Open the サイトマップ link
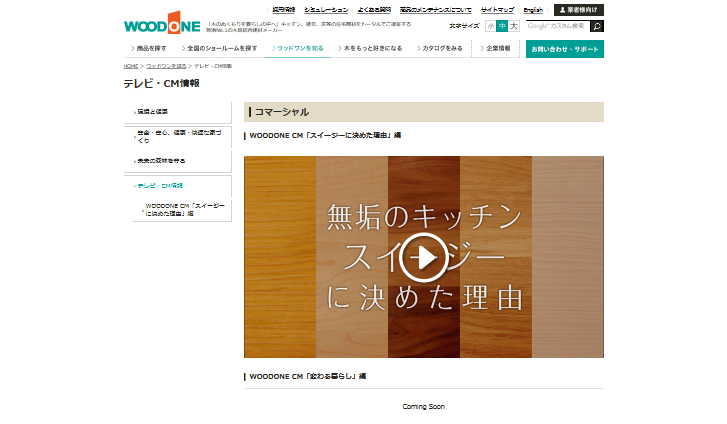727x424 pixels. pyautogui.click(x=497, y=10)
